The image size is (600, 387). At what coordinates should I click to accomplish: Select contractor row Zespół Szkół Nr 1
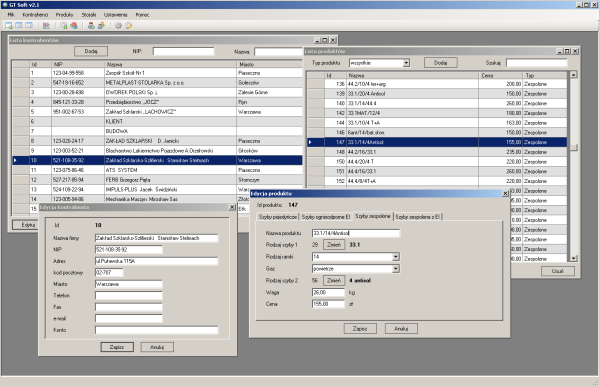tap(157, 73)
